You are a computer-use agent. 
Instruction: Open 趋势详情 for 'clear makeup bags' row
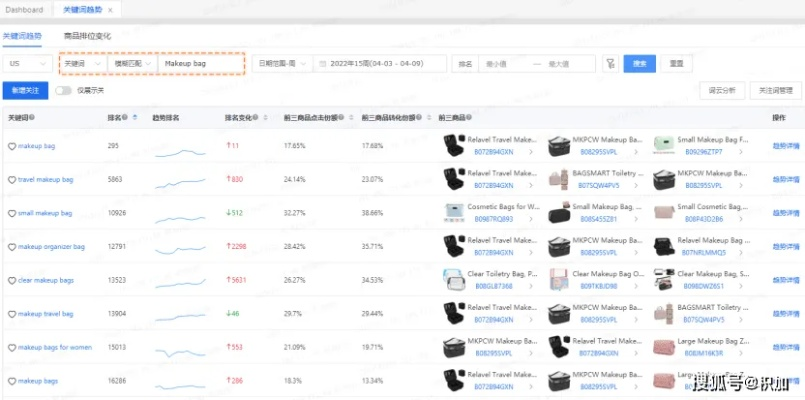[x=786, y=280]
